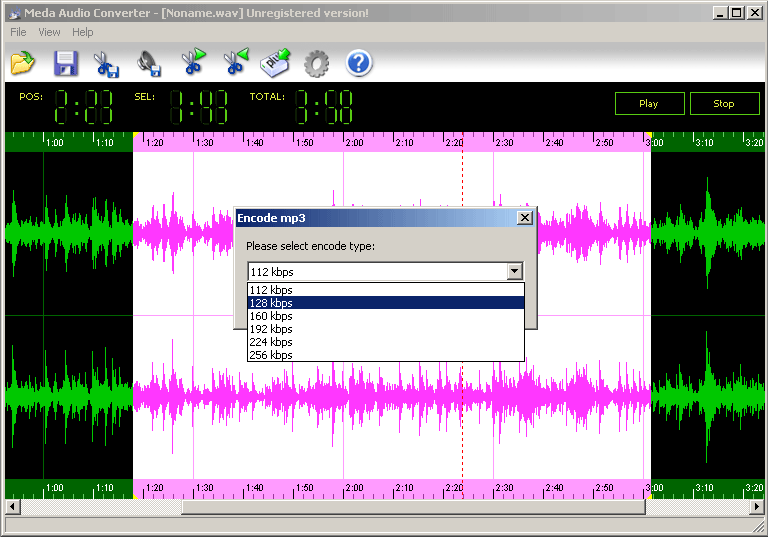Open settings via gear icon
This screenshot has width=768, height=537.
pyautogui.click(x=316, y=64)
